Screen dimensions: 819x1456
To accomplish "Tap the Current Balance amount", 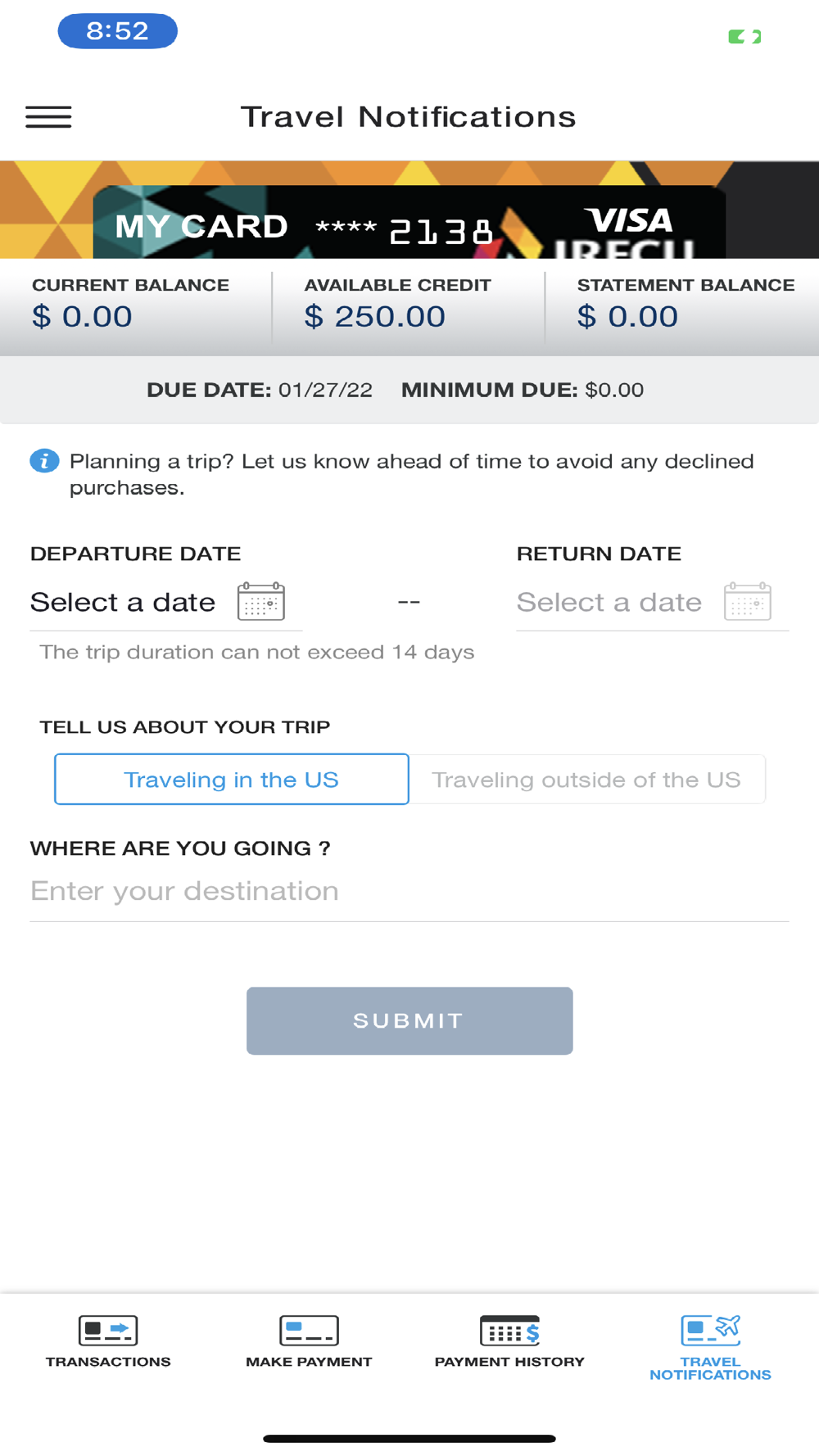I will (82, 317).
